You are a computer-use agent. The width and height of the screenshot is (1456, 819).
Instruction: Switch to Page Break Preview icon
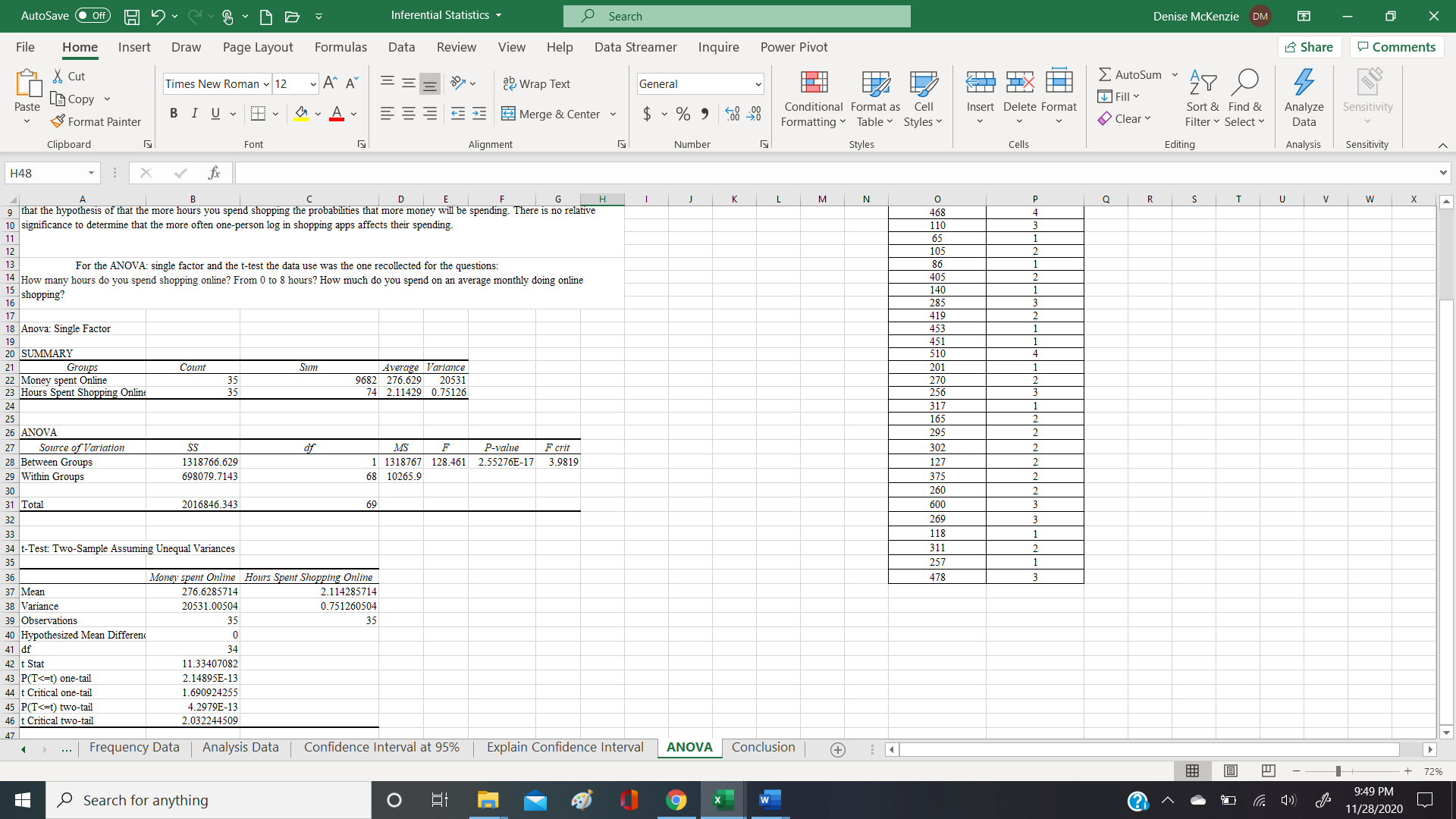click(x=1268, y=770)
